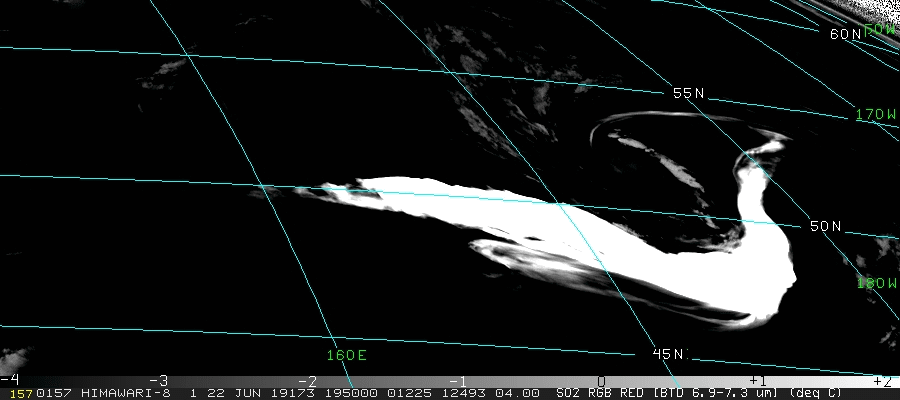Screen dimensions: 900x400
Task: Click the 0 mark on color scale
Action: [x=601, y=381]
